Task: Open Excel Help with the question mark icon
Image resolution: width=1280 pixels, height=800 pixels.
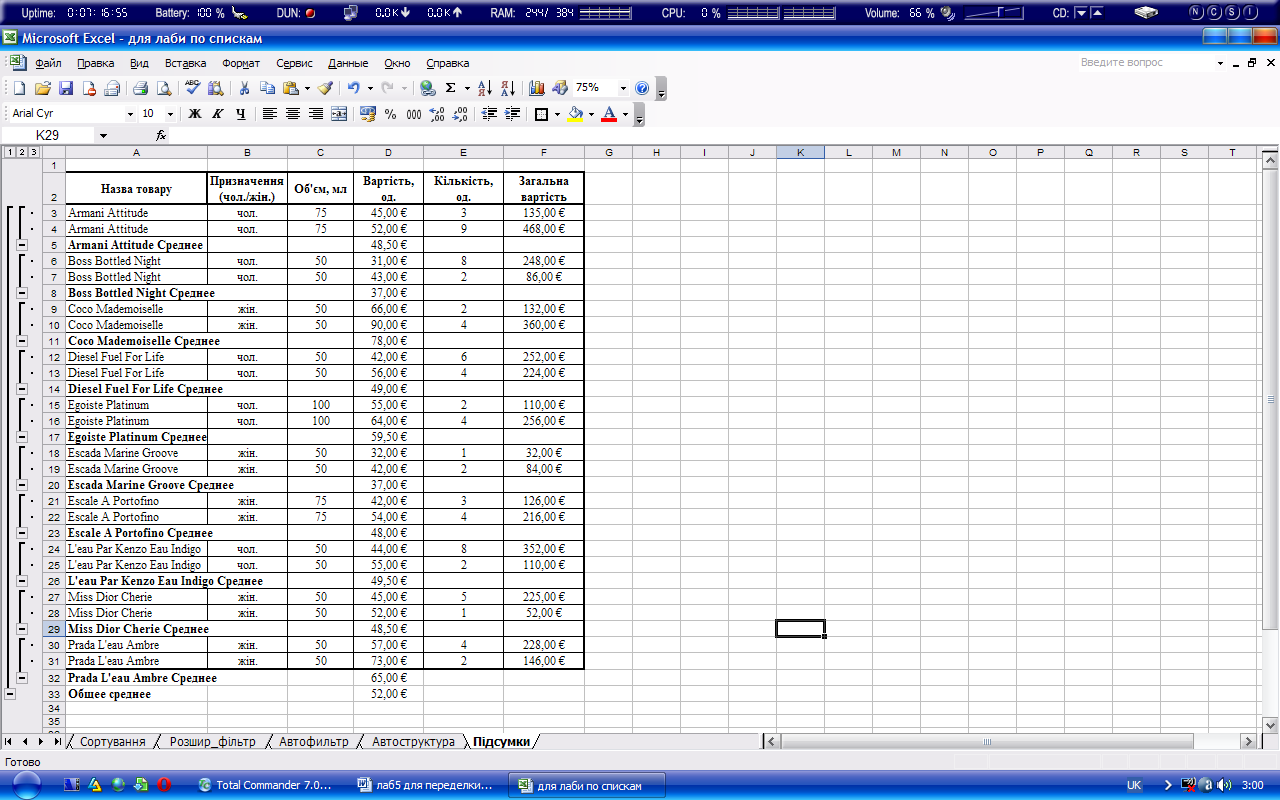Action: point(642,88)
